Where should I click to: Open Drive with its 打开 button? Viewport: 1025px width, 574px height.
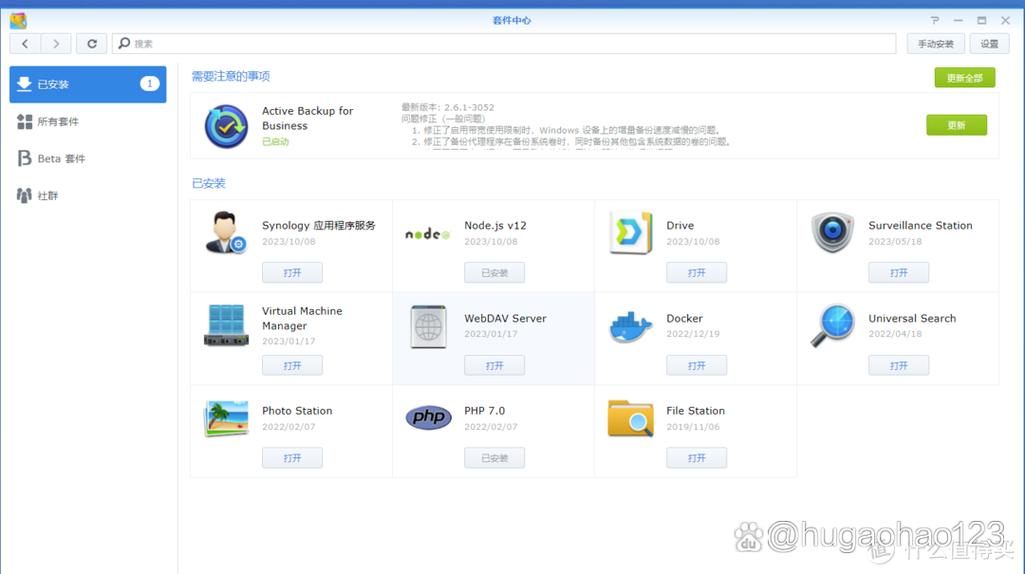click(696, 273)
